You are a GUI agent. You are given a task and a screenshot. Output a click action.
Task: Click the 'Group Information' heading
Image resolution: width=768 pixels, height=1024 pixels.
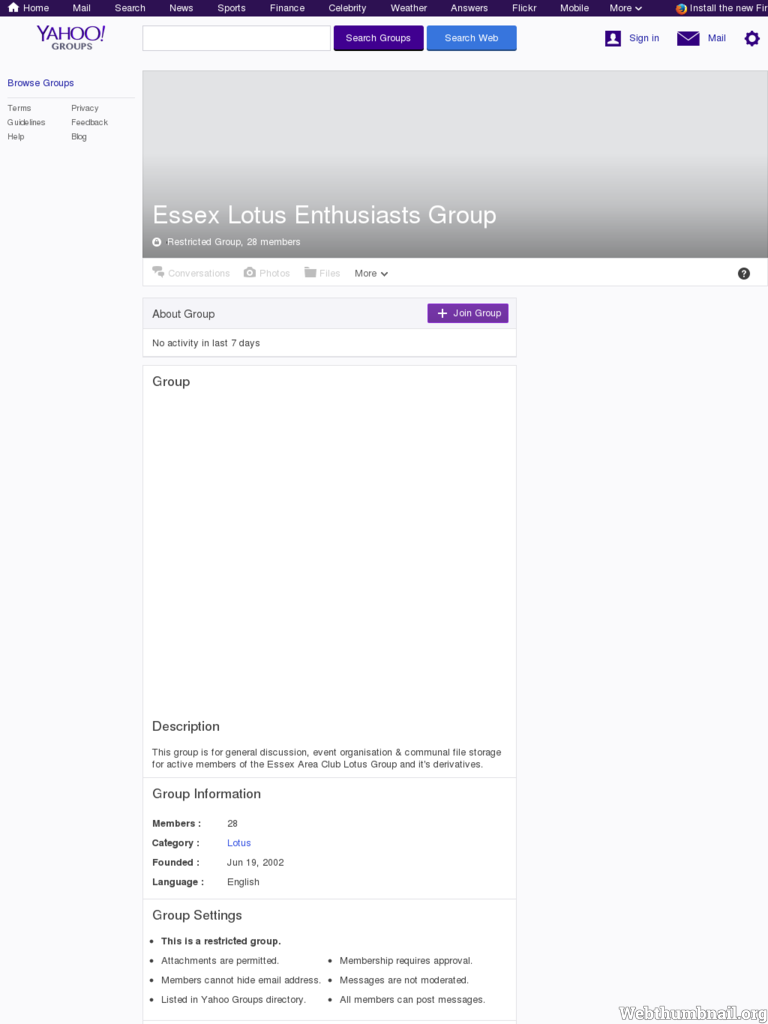point(206,794)
